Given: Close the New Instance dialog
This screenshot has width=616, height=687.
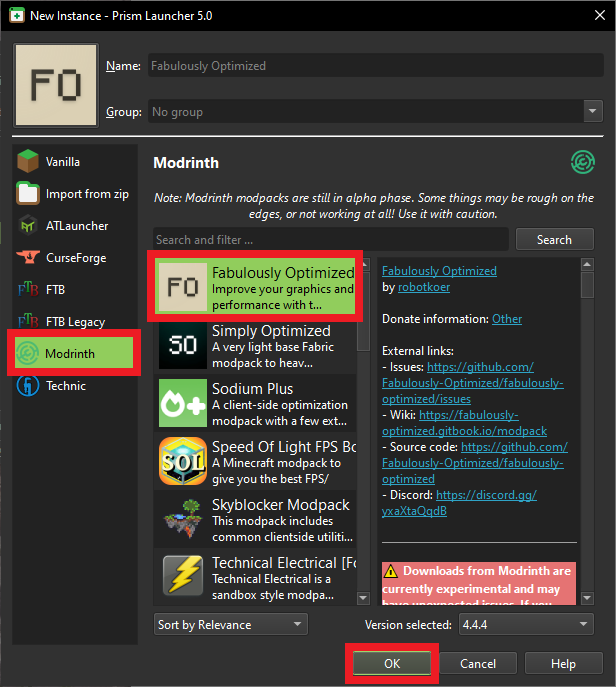Looking at the screenshot, I should [600, 15].
